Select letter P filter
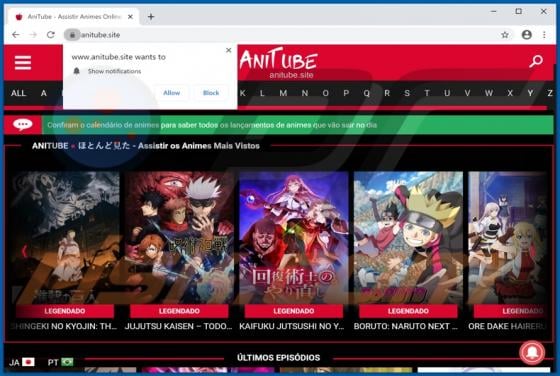 click(346, 93)
